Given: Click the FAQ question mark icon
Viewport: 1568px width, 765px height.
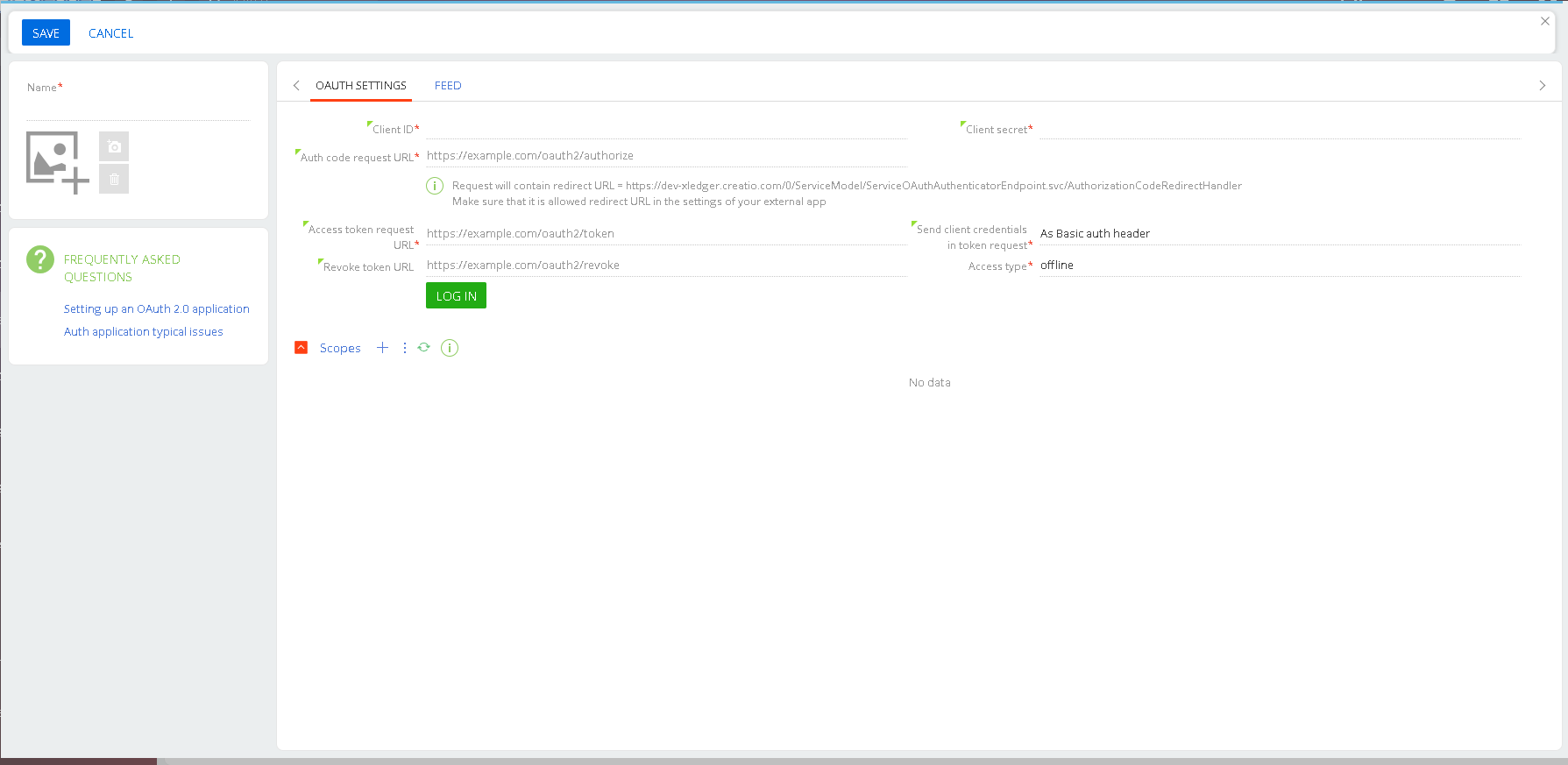Looking at the screenshot, I should coord(40,259).
